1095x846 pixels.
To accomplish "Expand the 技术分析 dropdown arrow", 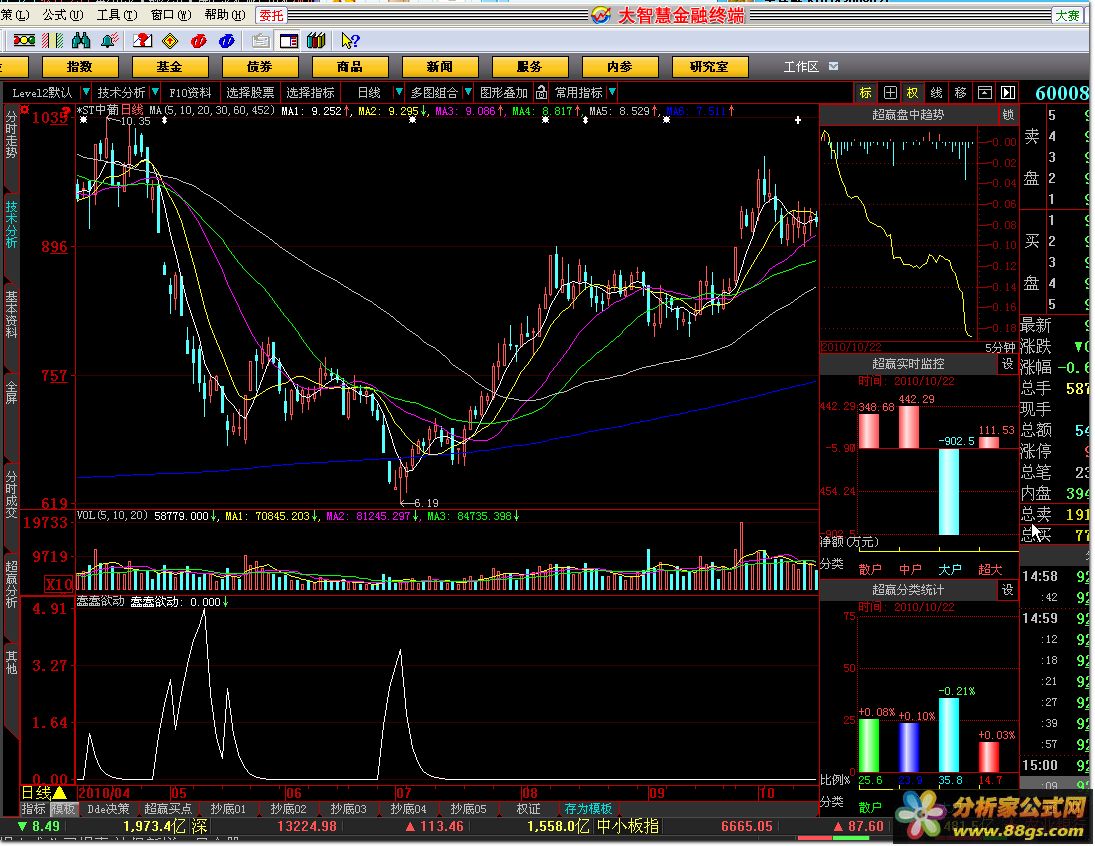I will pos(155,92).
